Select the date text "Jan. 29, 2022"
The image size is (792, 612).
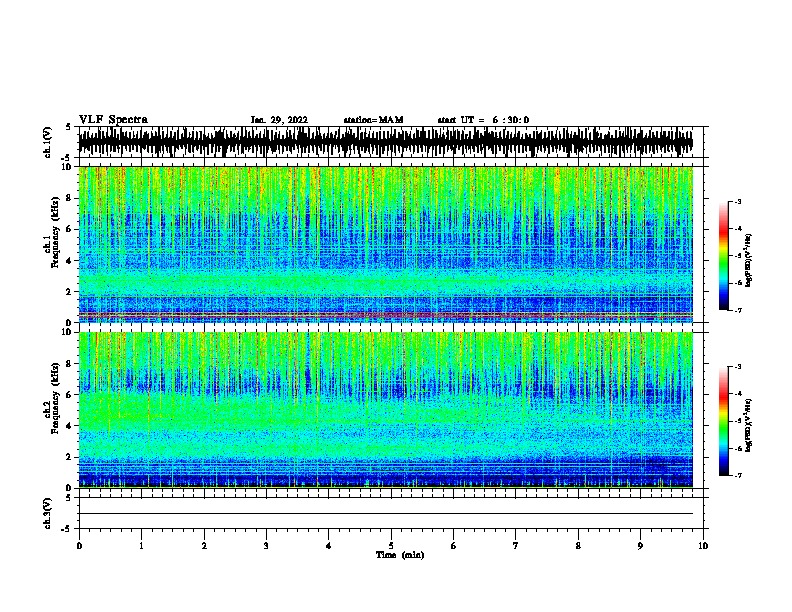tap(279, 120)
